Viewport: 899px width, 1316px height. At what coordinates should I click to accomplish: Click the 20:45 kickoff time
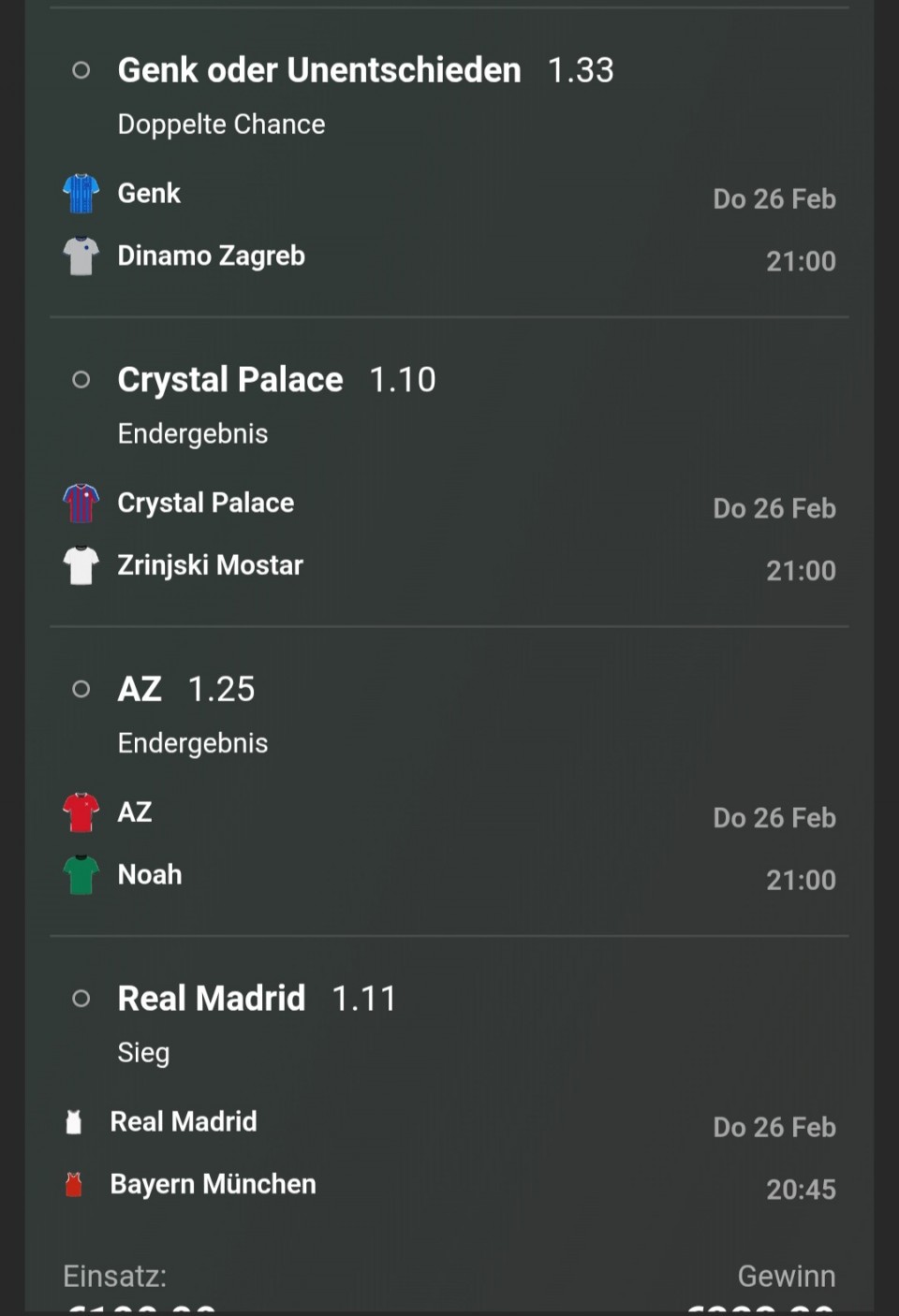(801, 1190)
